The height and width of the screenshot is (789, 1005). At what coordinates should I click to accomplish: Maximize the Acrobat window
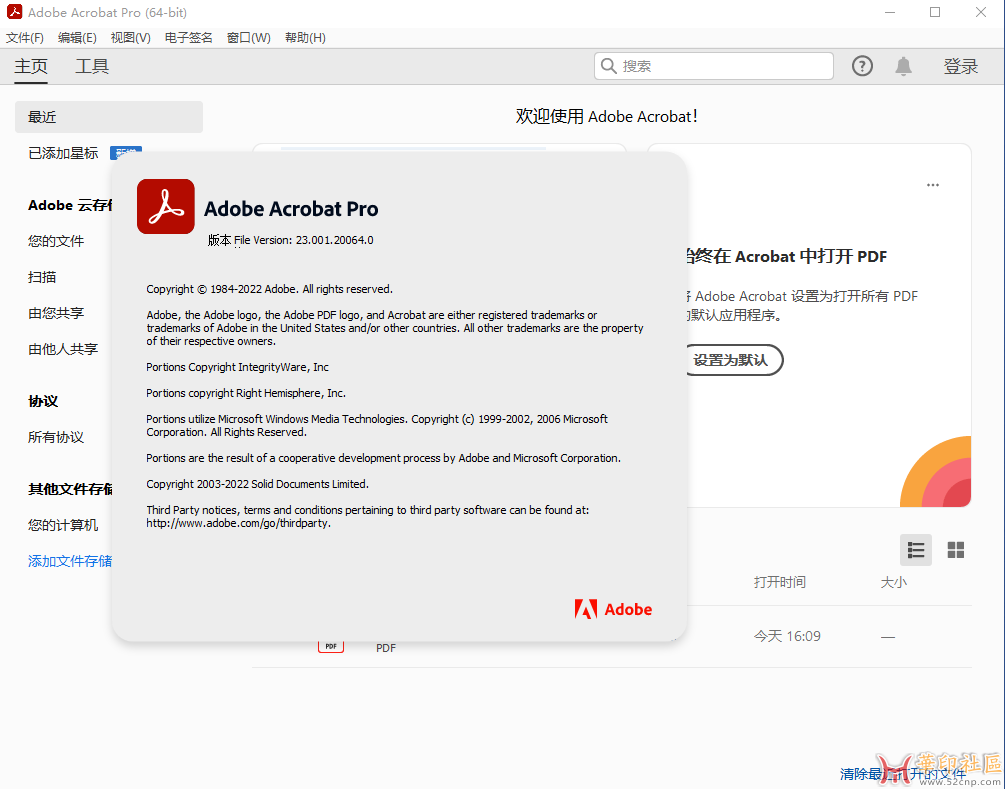[935, 12]
